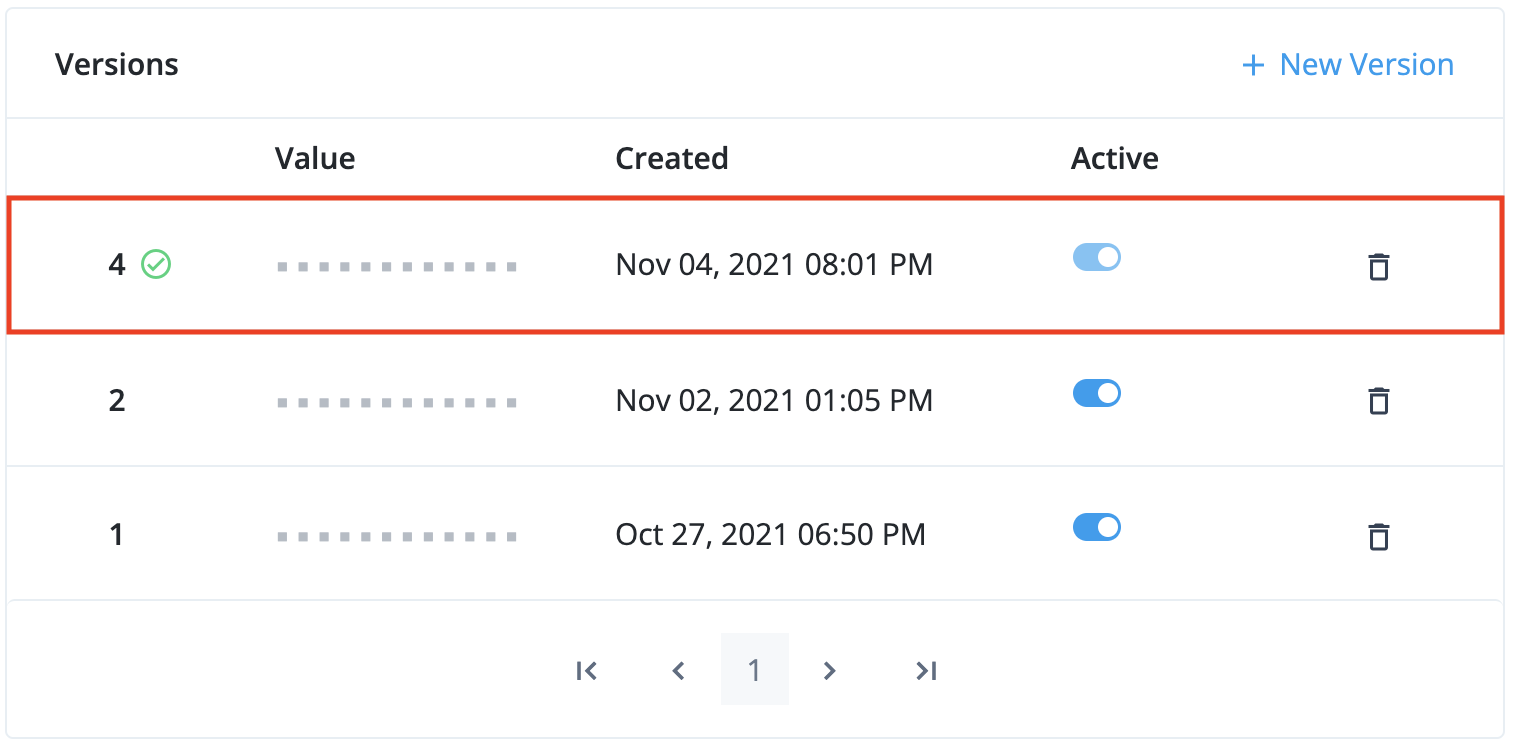
Task: Delete version 1 via trash icon
Action: point(1379,536)
